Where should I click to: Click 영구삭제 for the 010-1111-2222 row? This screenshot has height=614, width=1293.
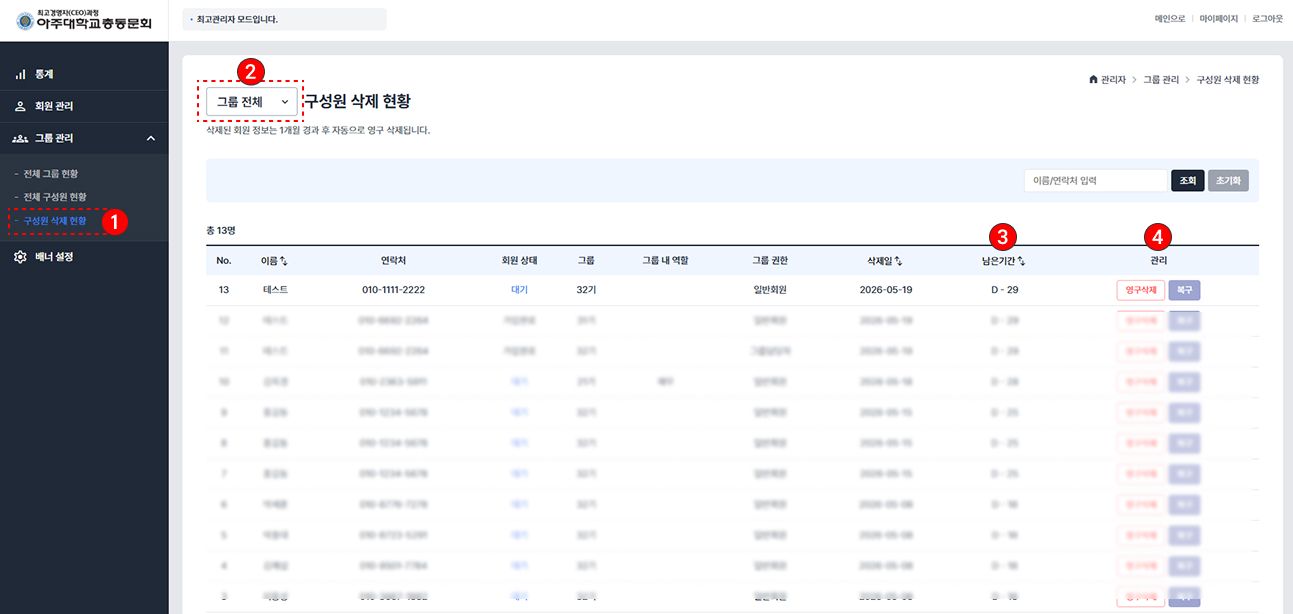click(1140, 290)
